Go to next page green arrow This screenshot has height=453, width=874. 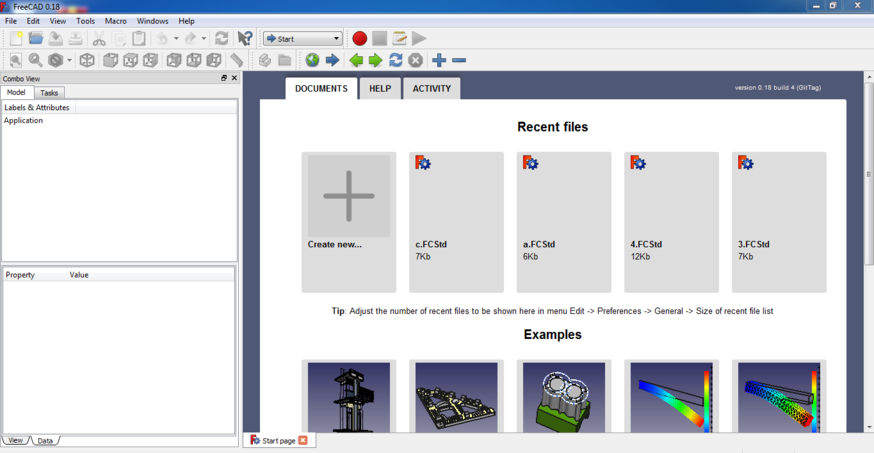click(x=376, y=60)
